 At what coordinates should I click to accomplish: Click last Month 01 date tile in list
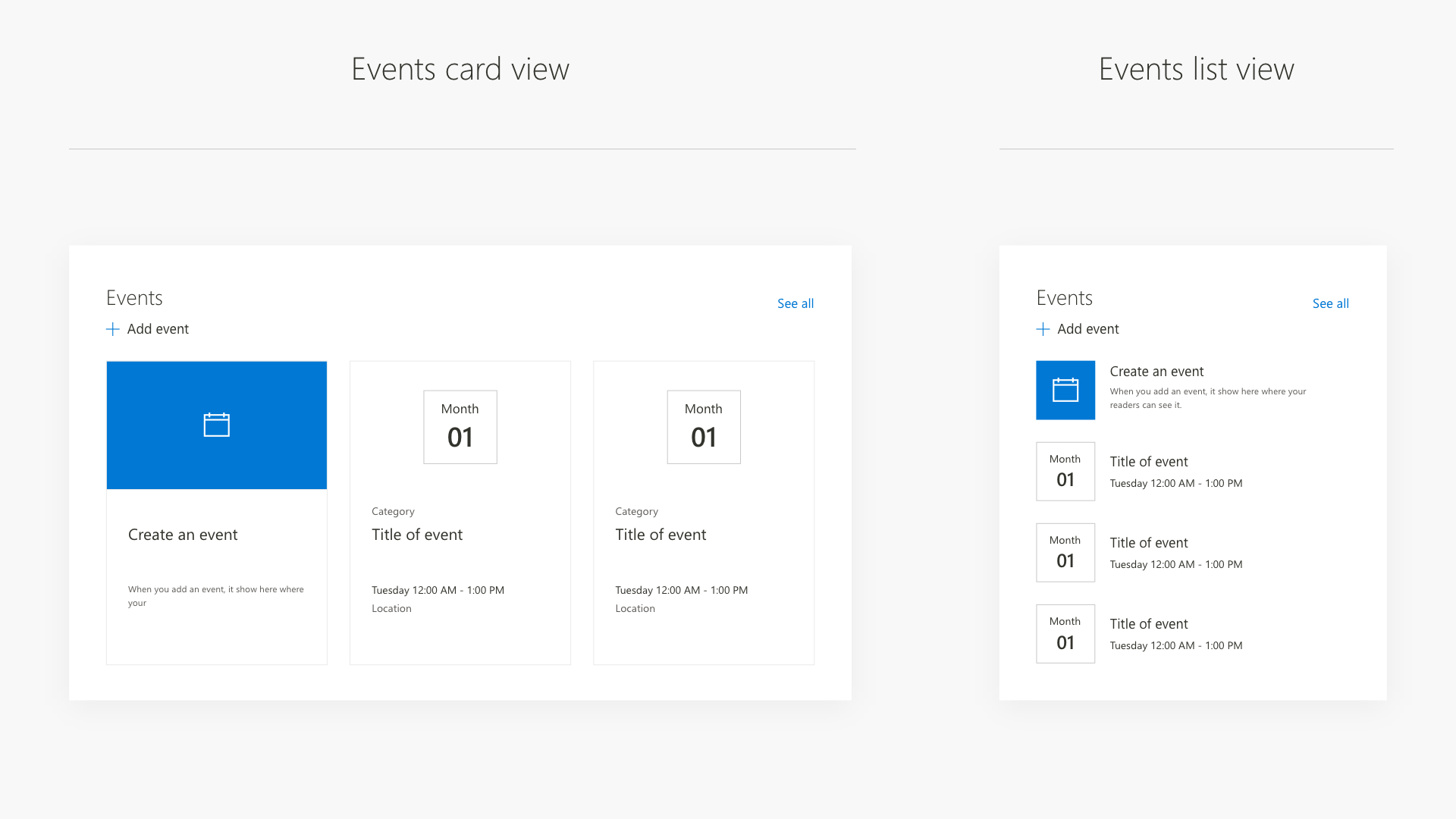point(1065,633)
